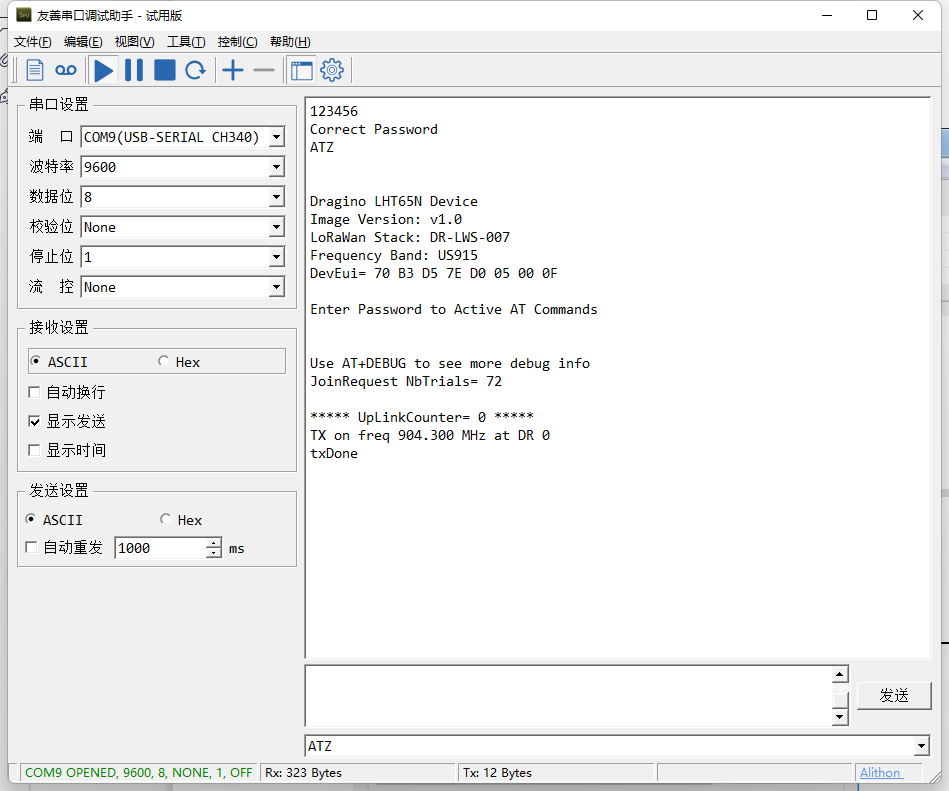
Task: Open the Alithon link in status bar
Action: click(880, 773)
